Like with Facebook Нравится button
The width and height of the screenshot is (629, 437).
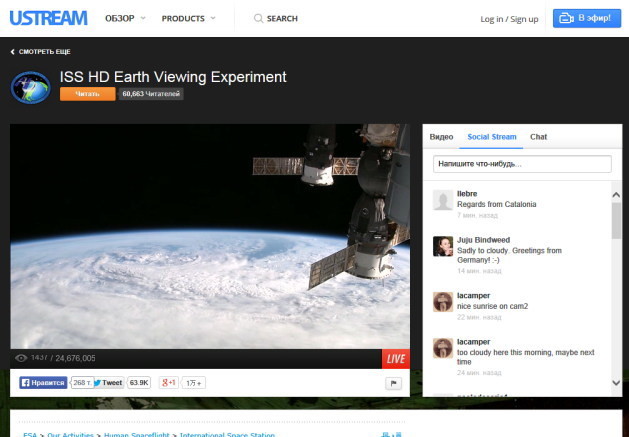coord(43,383)
